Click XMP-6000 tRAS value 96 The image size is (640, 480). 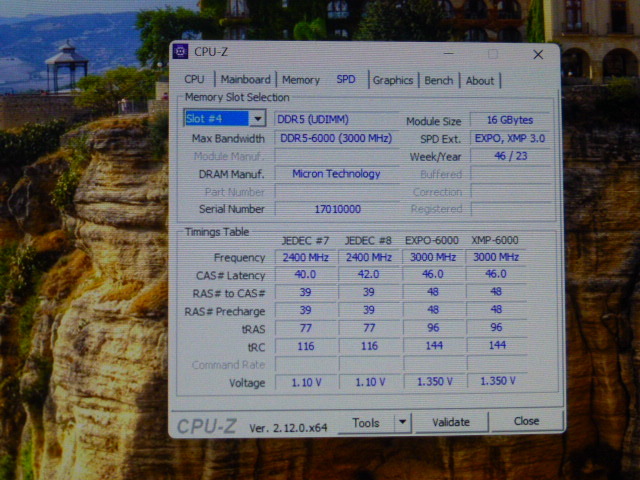coord(496,327)
